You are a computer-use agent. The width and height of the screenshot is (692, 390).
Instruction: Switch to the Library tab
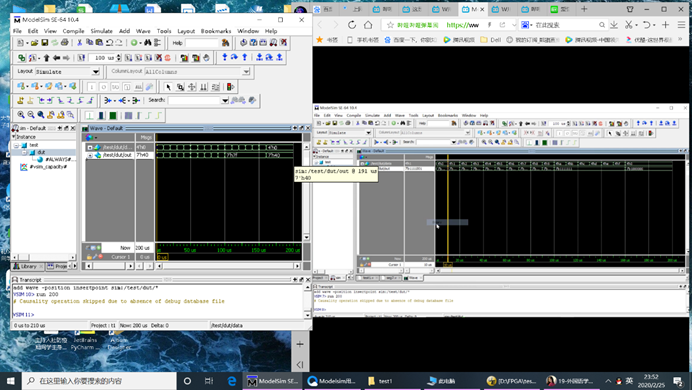pos(28,266)
